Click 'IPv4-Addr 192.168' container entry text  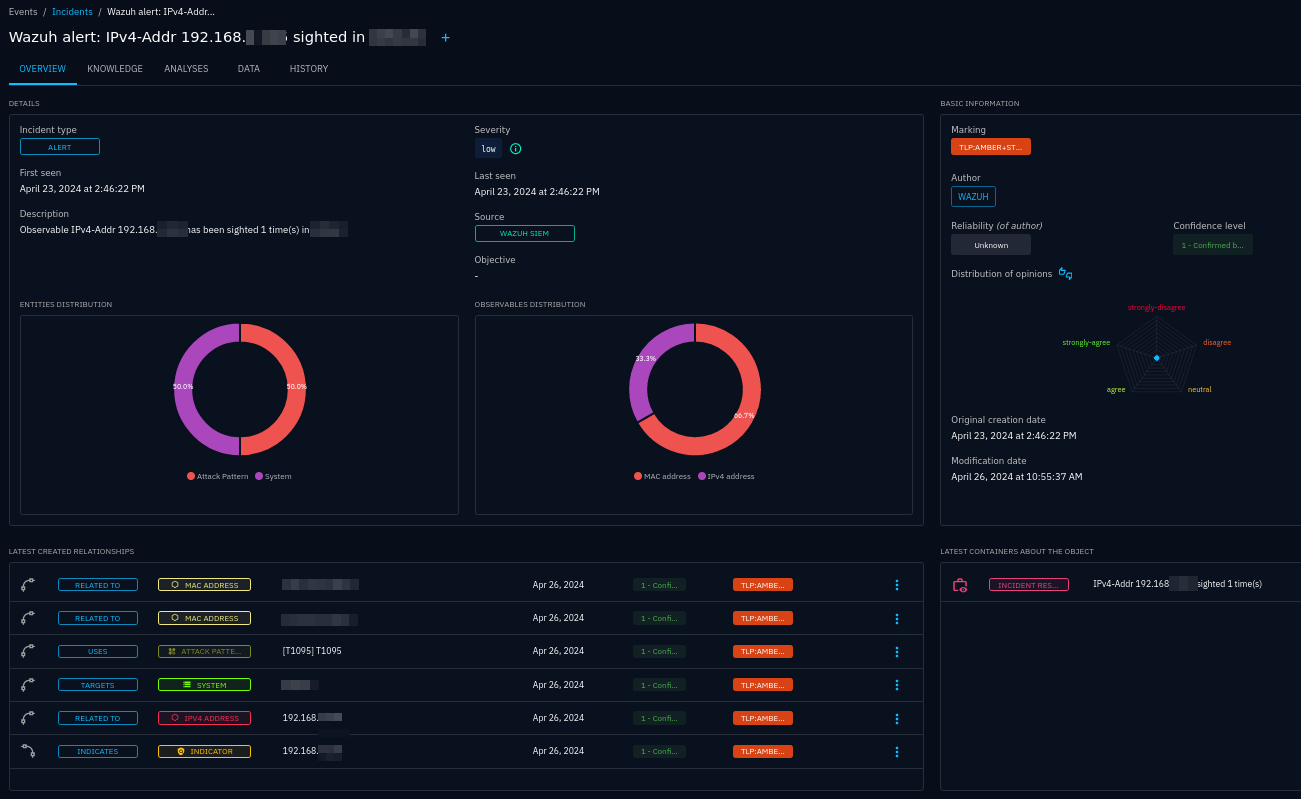pos(1177,584)
